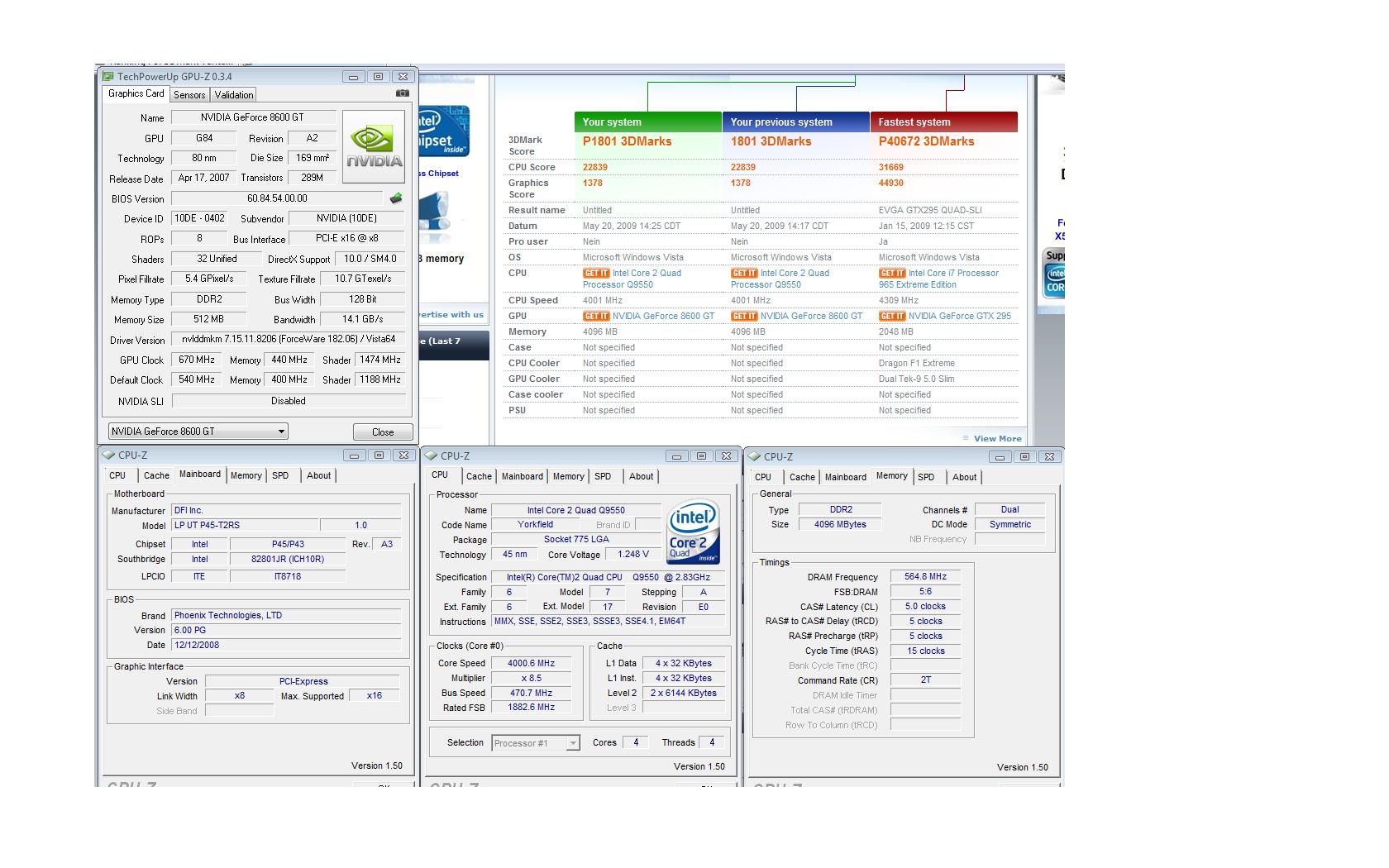The image size is (1389, 868).
Task: Click the save BIOS icon beside BIOS Version
Action: point(396,198)
